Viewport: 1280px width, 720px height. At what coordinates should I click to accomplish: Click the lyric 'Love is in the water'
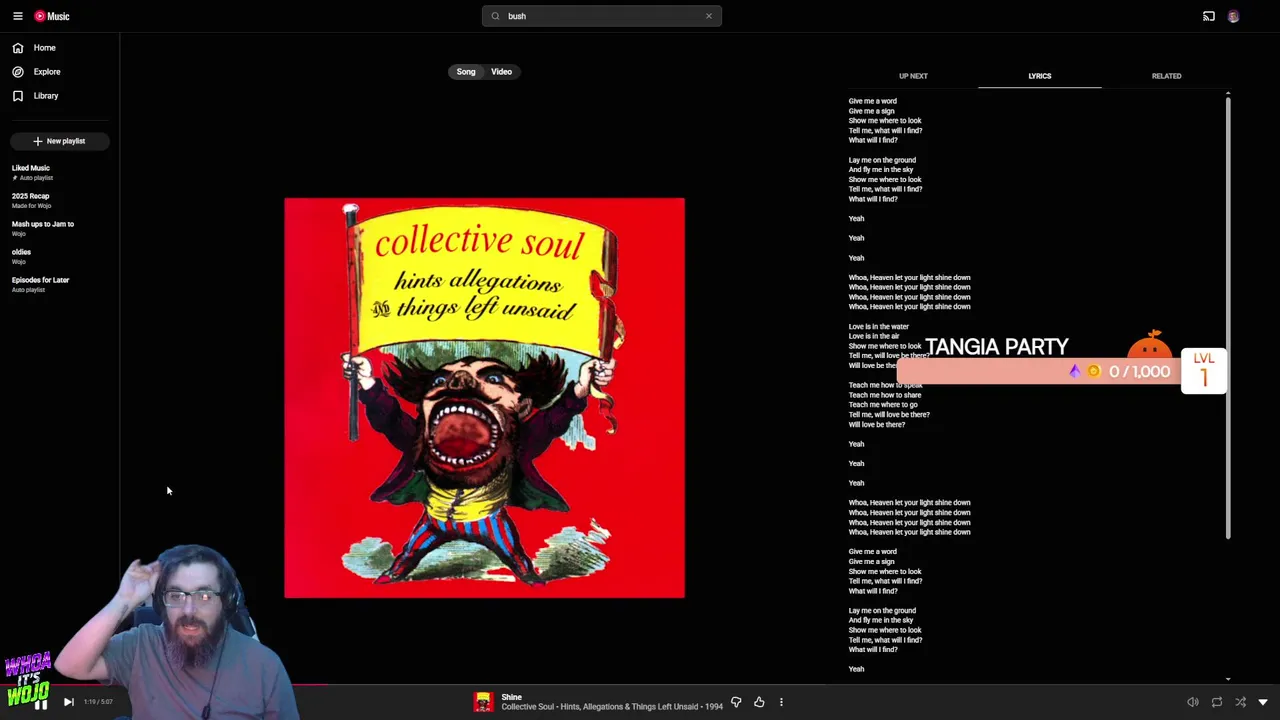[x=879, y=326]
